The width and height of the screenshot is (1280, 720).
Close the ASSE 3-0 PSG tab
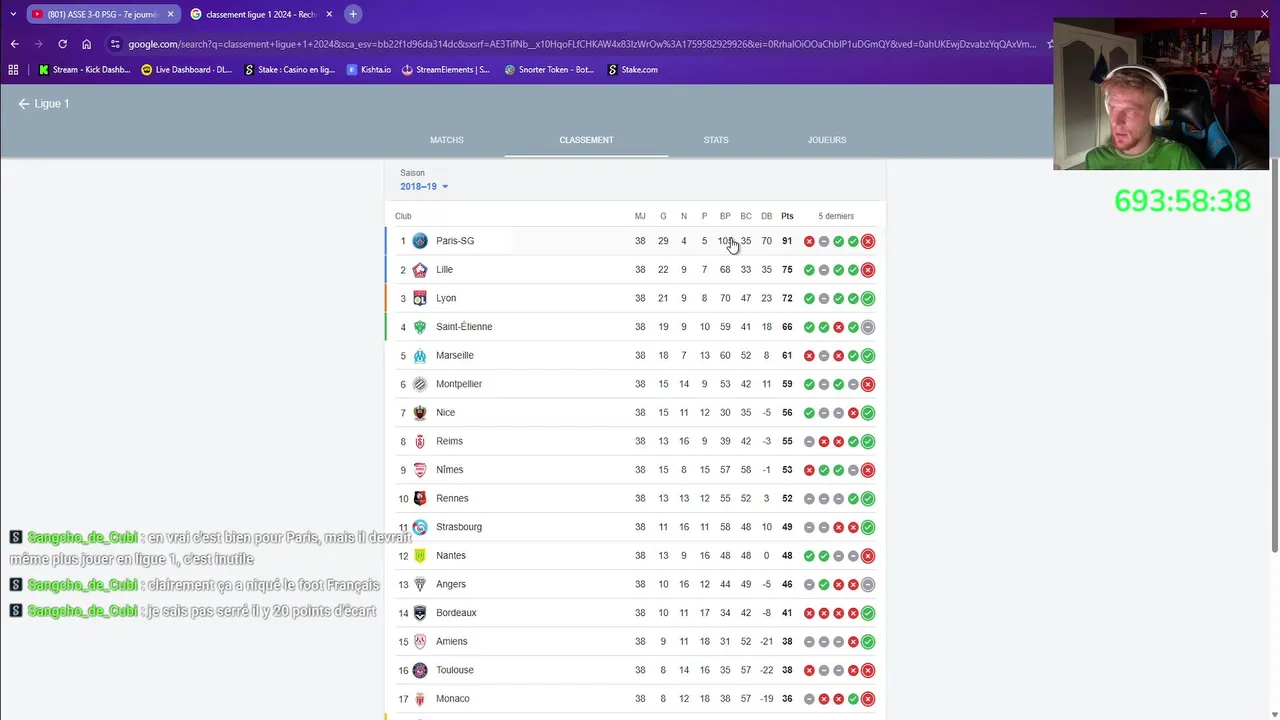[x=170, y=14]
